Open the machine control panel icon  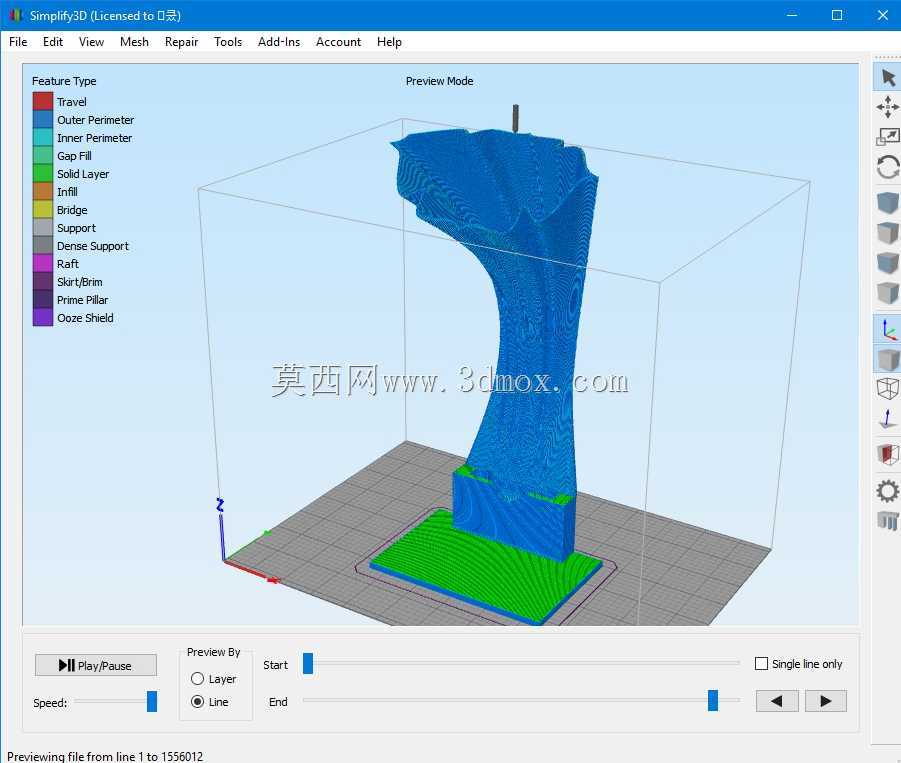pos(888,521)
